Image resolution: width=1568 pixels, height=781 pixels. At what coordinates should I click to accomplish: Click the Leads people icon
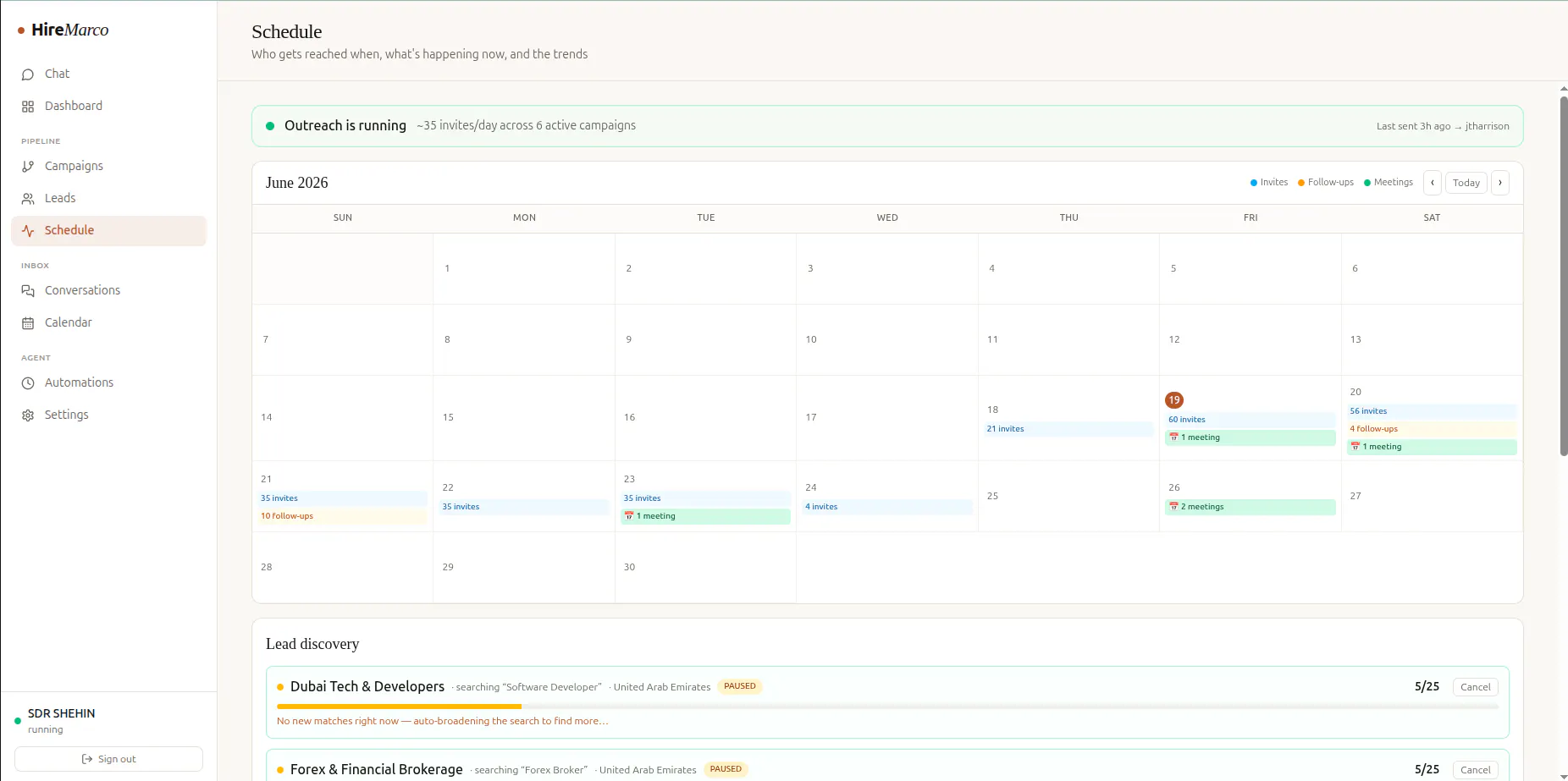(x=28, y=199)
